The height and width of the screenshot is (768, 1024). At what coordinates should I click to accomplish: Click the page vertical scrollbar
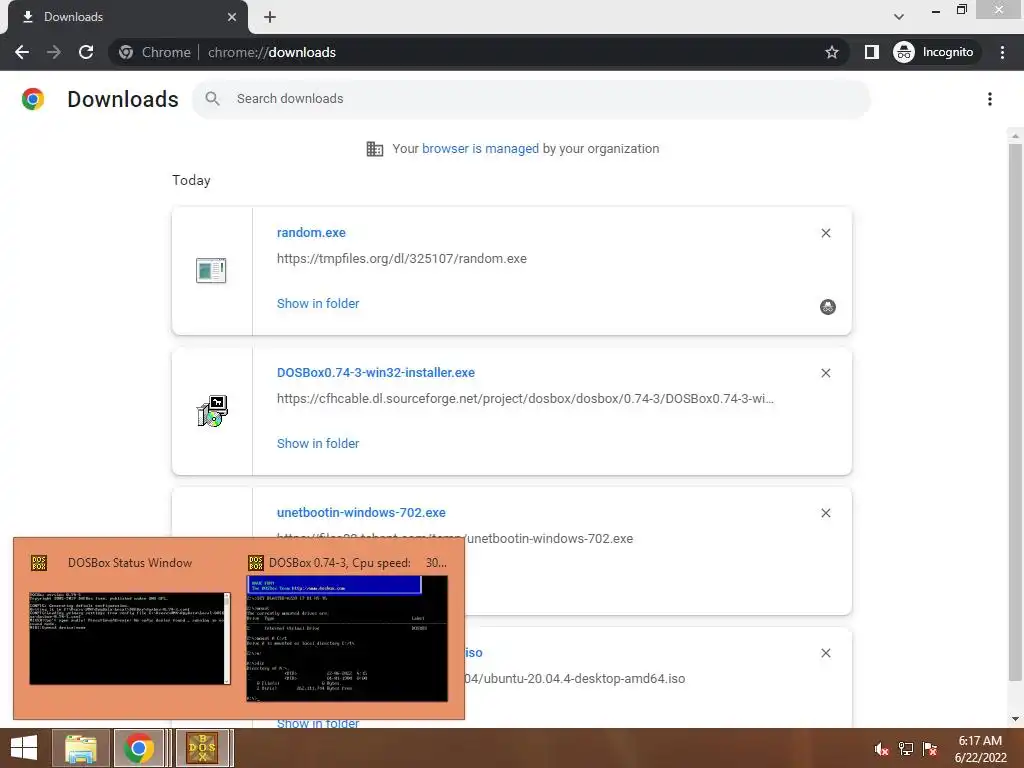tap(1015, 411)
